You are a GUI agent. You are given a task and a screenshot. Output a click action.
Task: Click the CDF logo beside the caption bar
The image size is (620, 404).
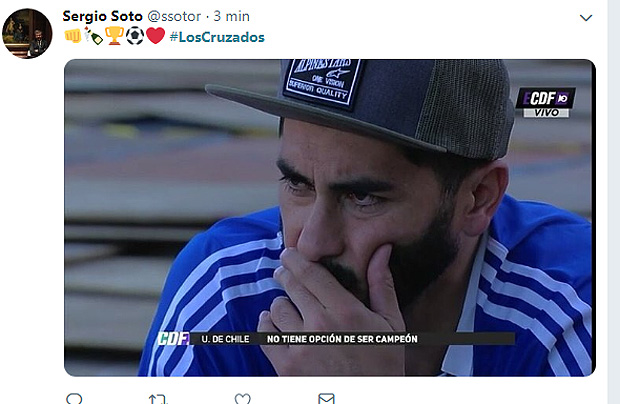tap(174, 339)
